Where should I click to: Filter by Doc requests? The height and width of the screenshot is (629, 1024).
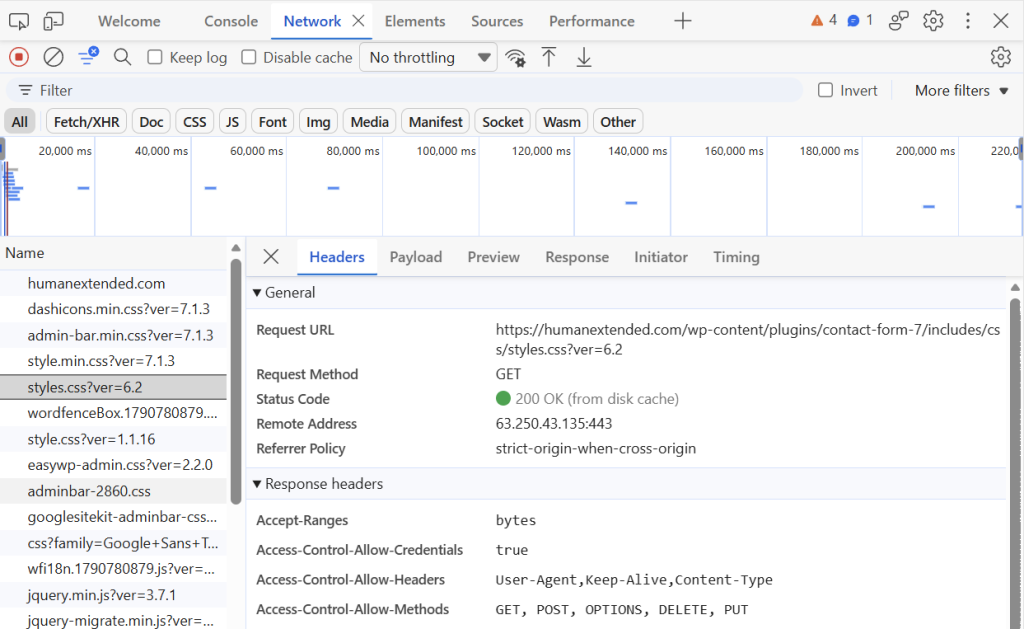point(151,122)
